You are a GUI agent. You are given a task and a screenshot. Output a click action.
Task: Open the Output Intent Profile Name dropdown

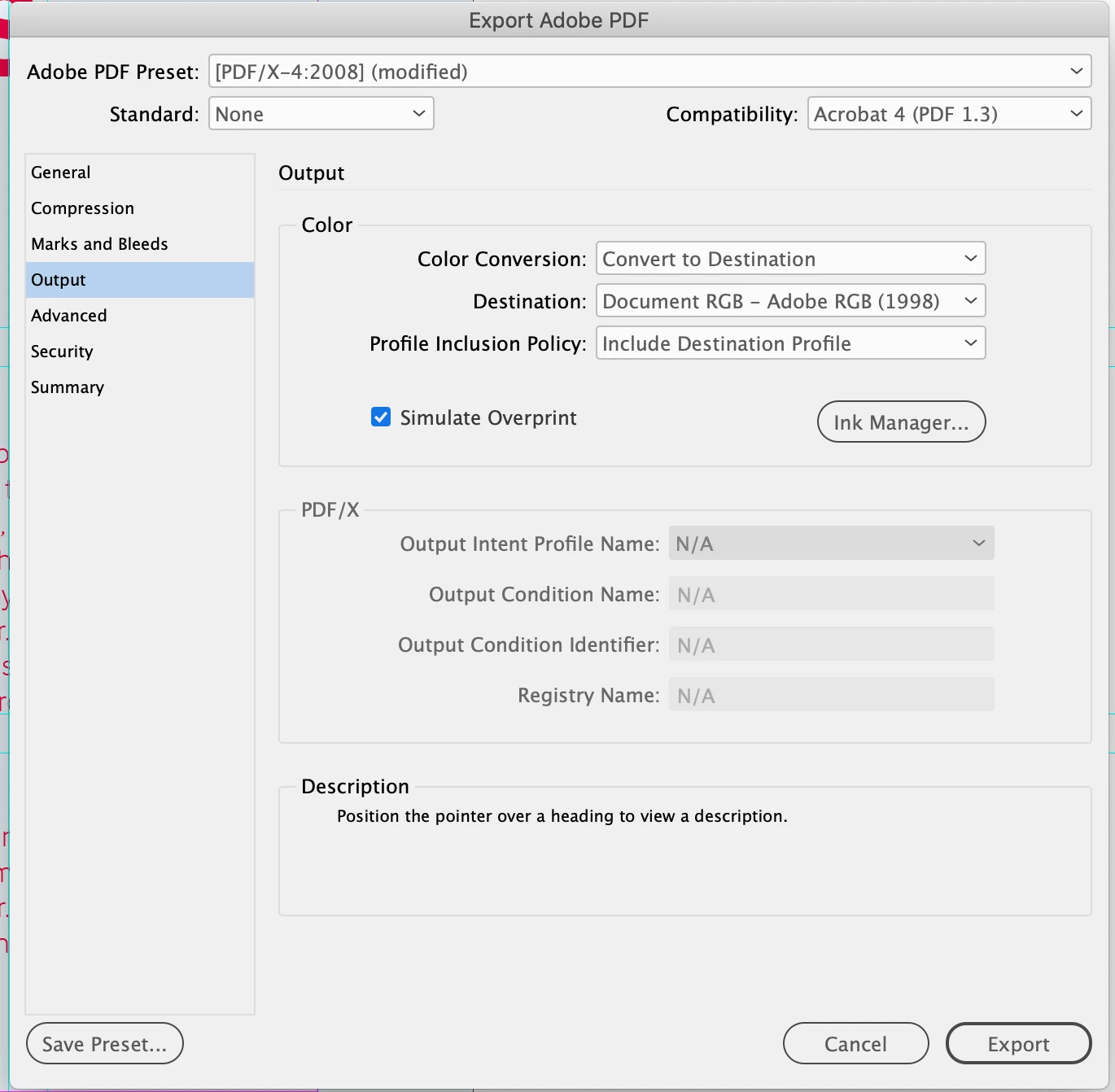click(x=831, y=544)
